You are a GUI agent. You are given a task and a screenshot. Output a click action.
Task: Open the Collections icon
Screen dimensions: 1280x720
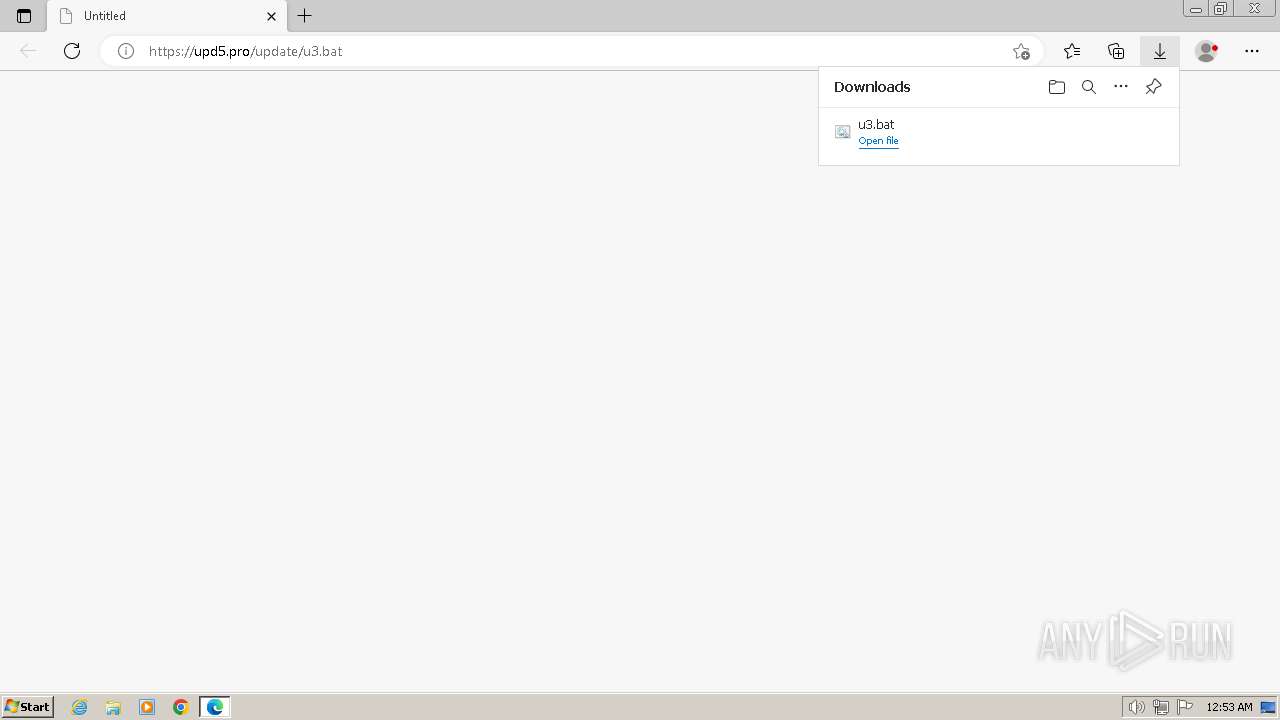pos(1116,51)
